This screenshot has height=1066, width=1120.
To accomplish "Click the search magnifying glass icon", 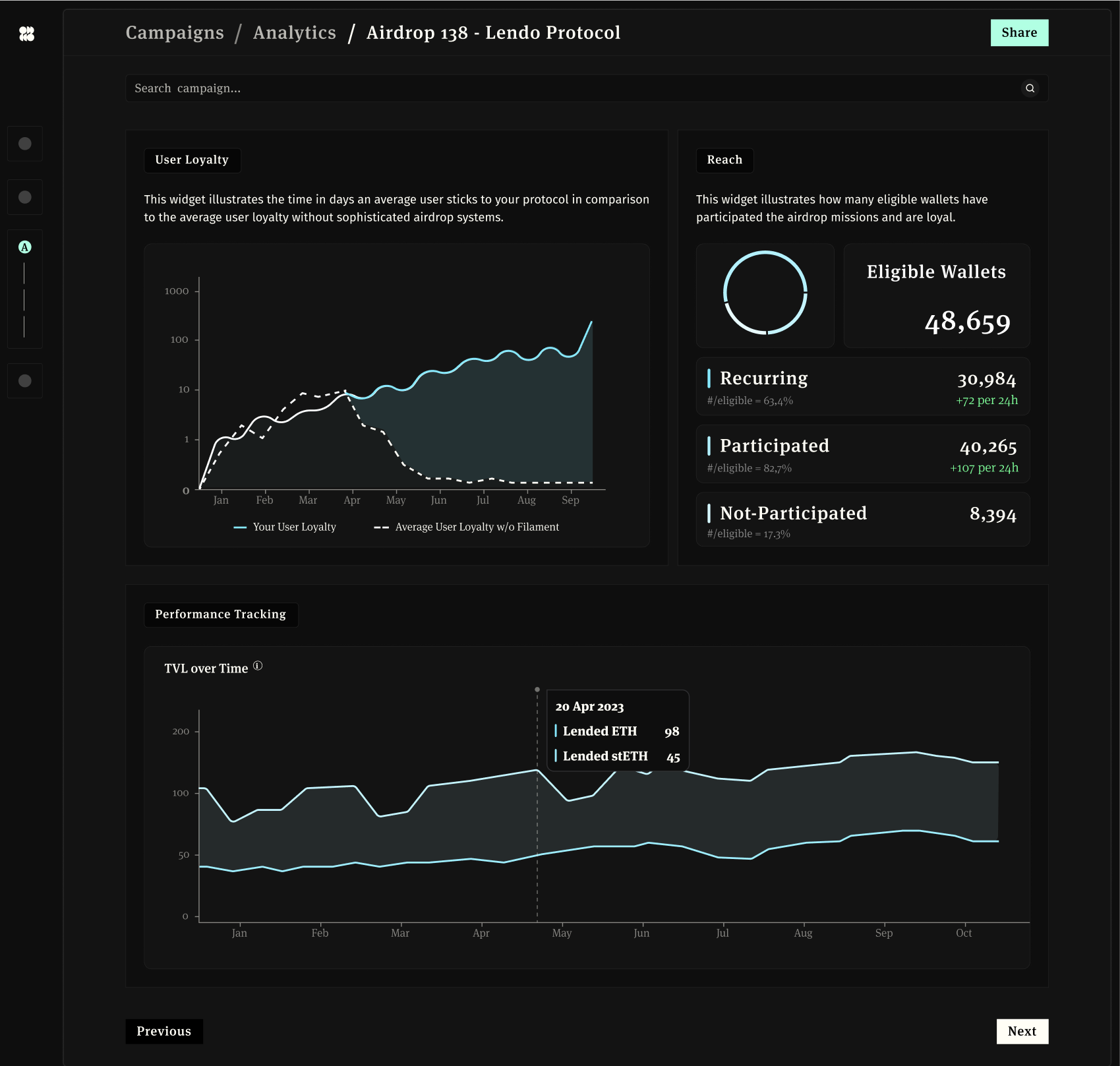I will click(x=1030, y=88).
